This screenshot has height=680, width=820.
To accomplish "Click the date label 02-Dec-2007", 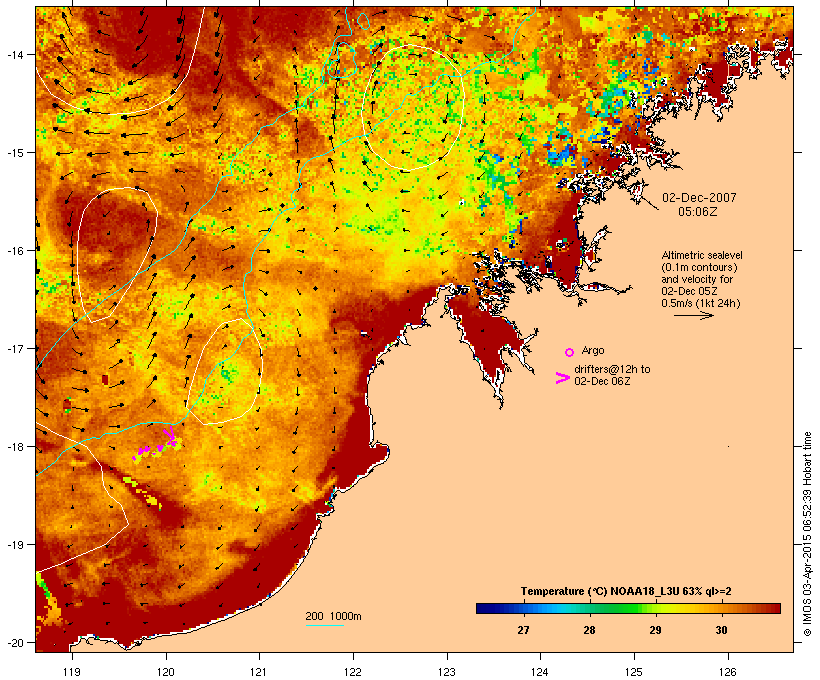I will click(x=699, y=198).
